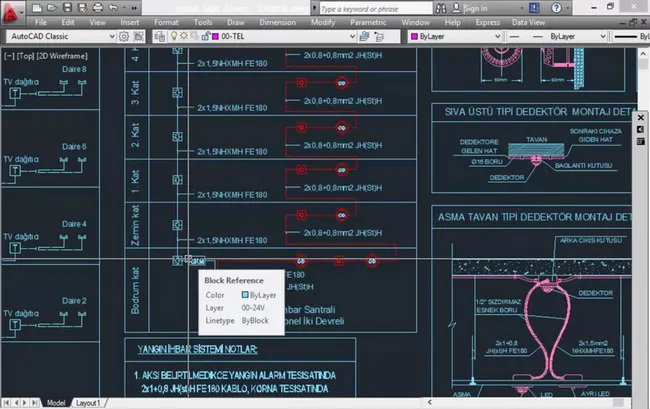Click the Sign In link
The width and height of the screenshot is (650, 409).
click(x=475, y=8)
